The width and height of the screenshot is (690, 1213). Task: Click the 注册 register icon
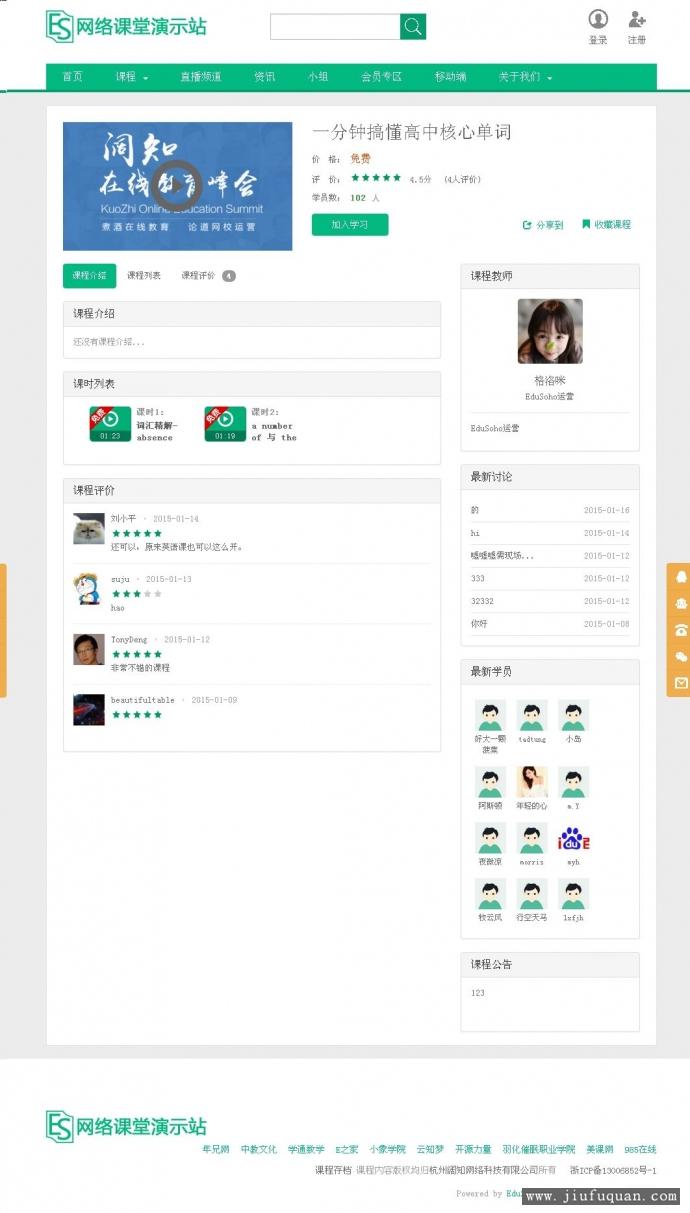(x=637, y=19)
